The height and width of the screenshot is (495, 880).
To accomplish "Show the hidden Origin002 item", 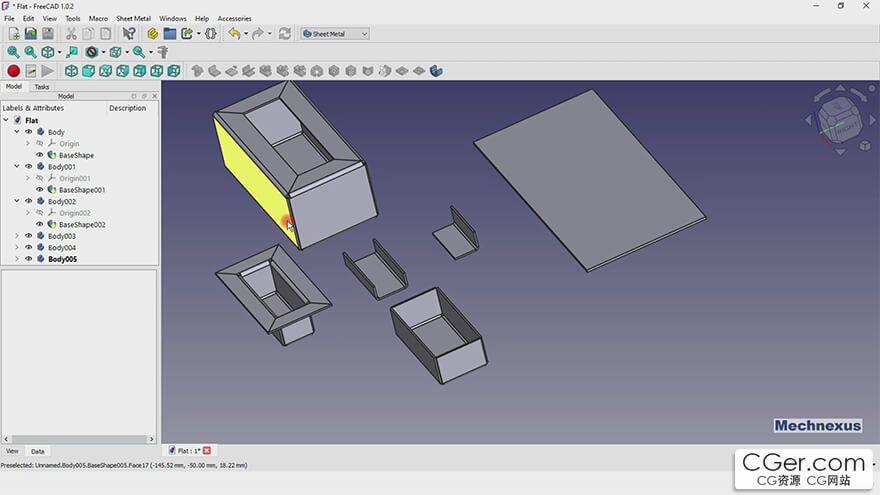I will point(40,213).
